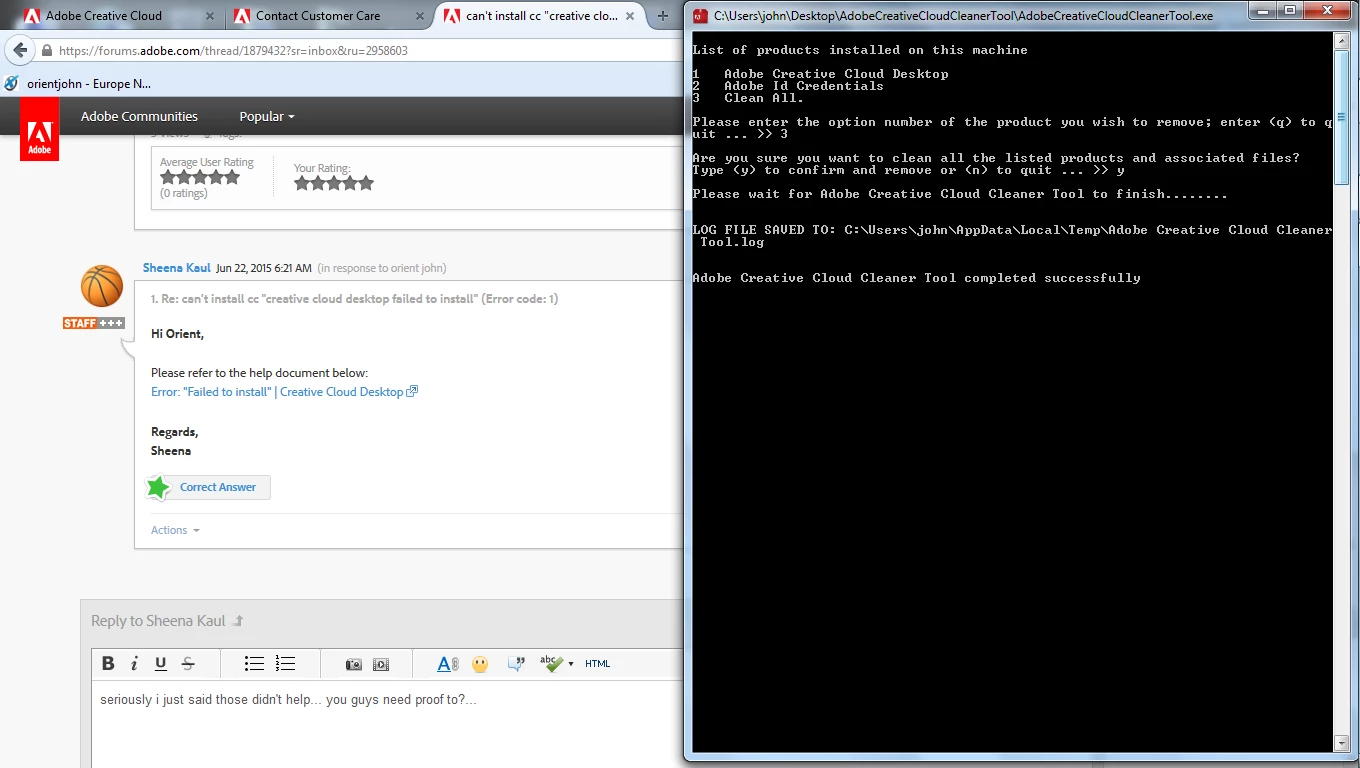
Task: Run spell check in the editor
Action: pos(551,664)
